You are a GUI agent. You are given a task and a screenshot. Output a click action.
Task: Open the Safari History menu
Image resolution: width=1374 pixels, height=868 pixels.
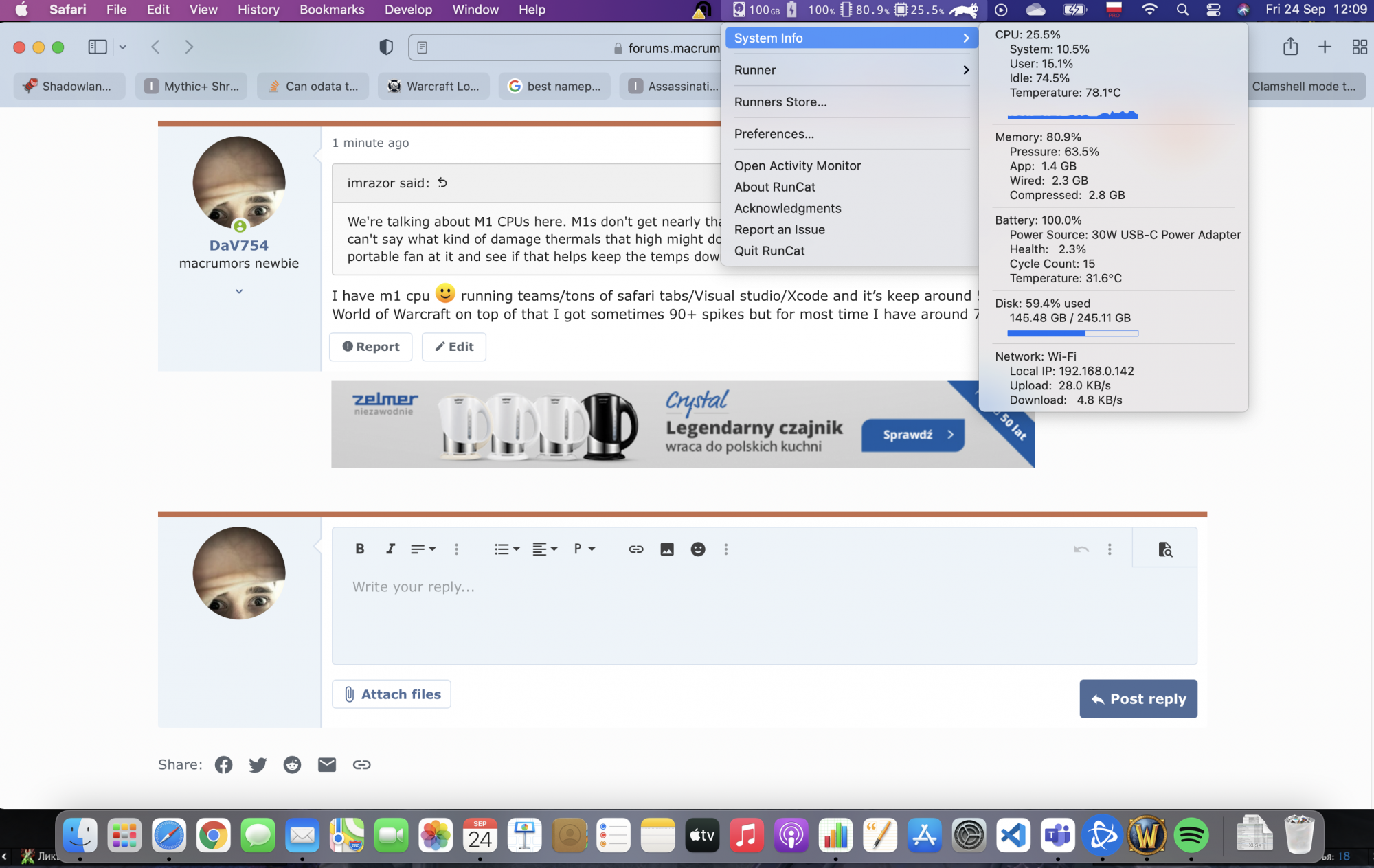(x=258, y=10)
